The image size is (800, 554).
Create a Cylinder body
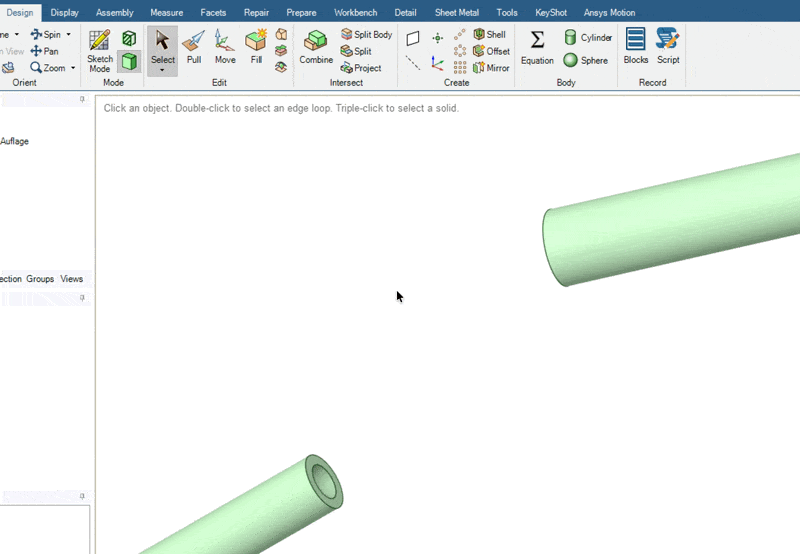pos(588,37)
